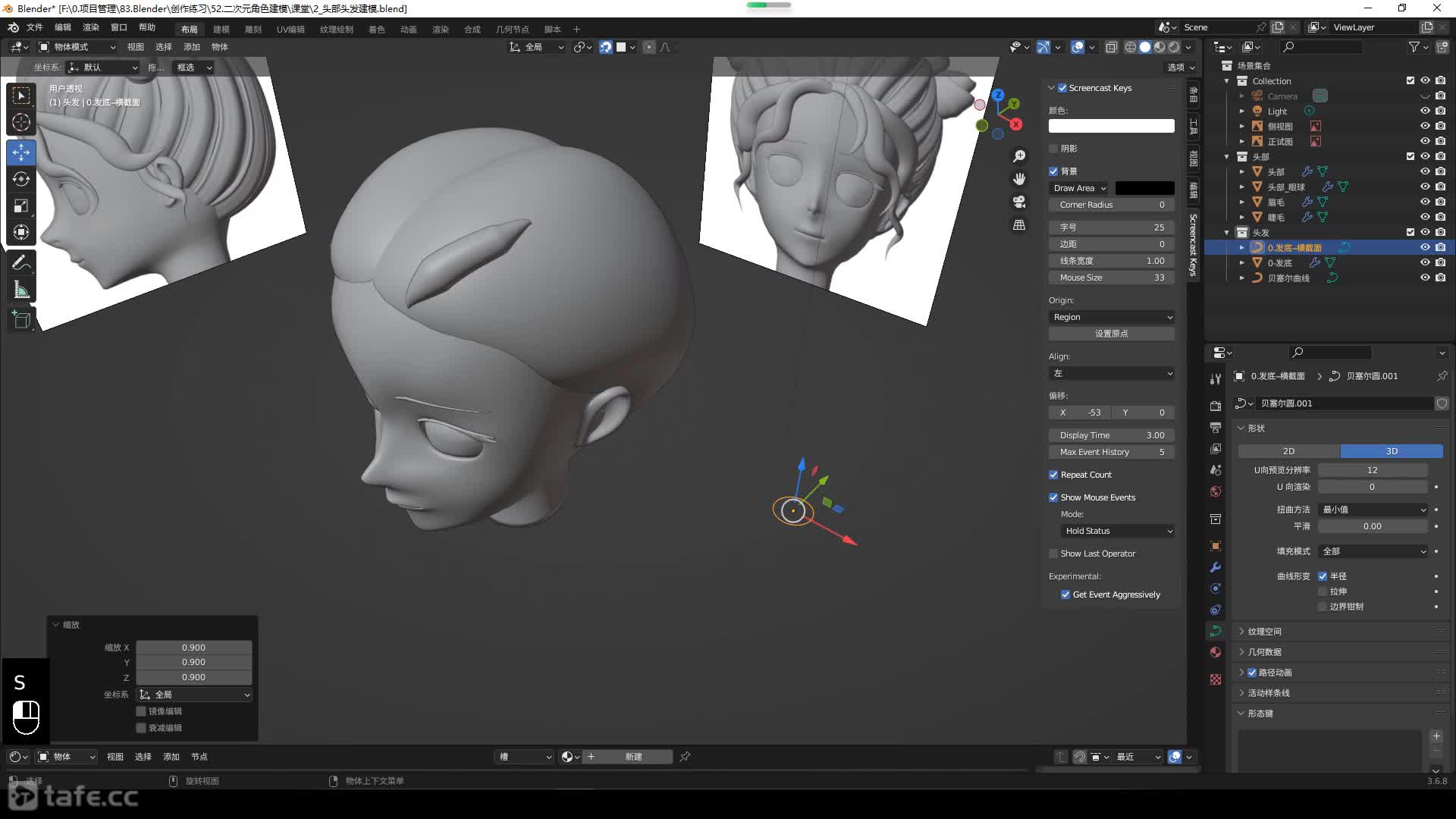Choose the Move tool
1456x819 pixels.
21,152
